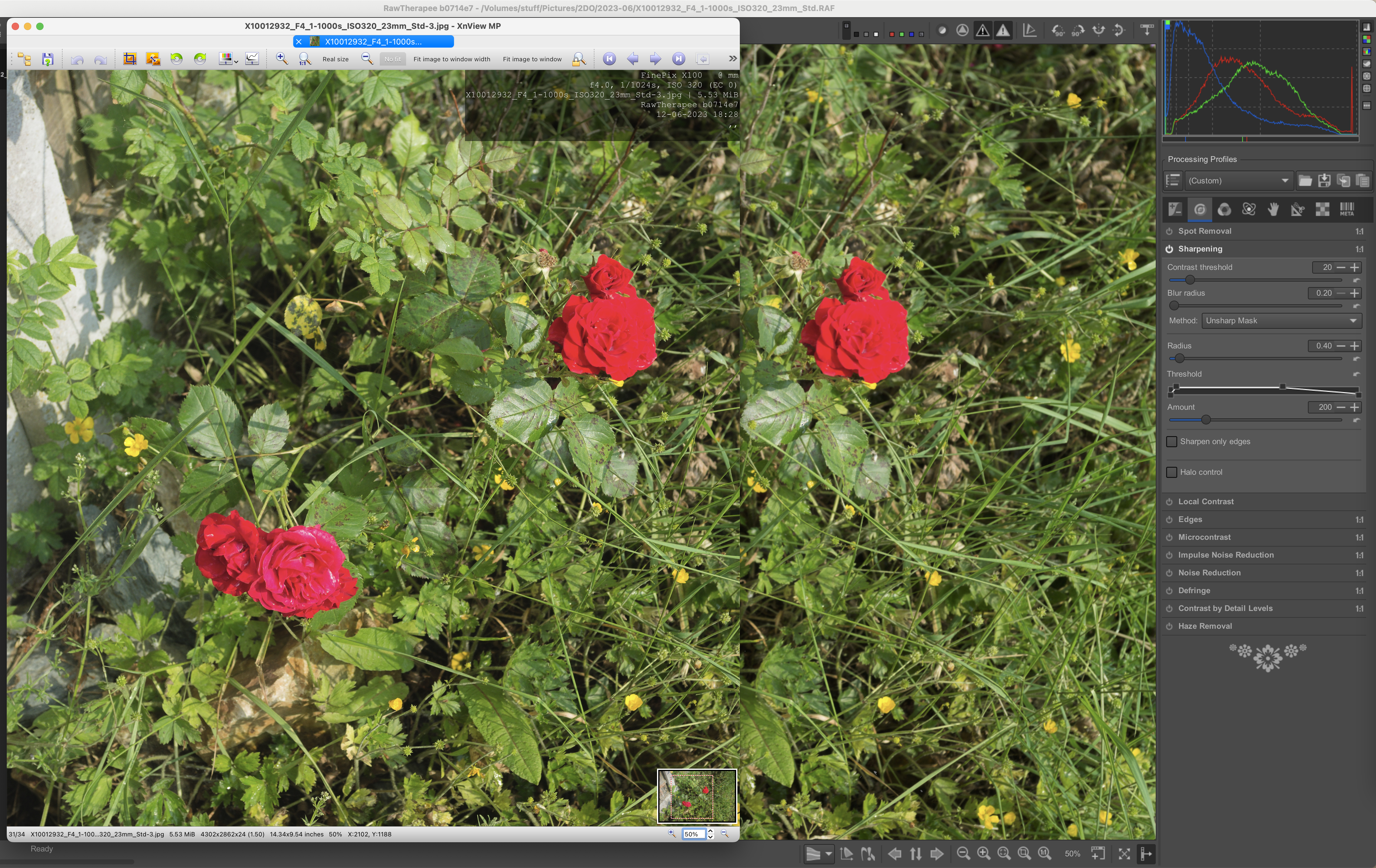
Task: Toggle Sharpening power button off
Action: coord(1169,249)
